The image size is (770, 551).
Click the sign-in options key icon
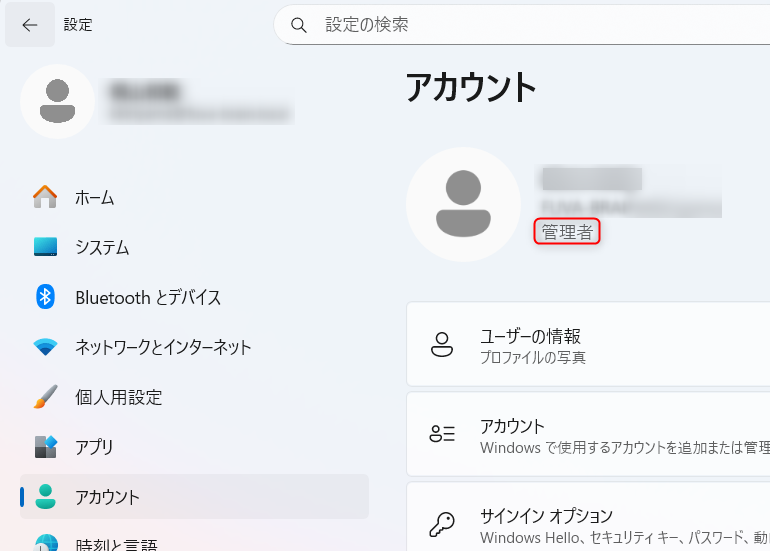click(x=442, y=524)
